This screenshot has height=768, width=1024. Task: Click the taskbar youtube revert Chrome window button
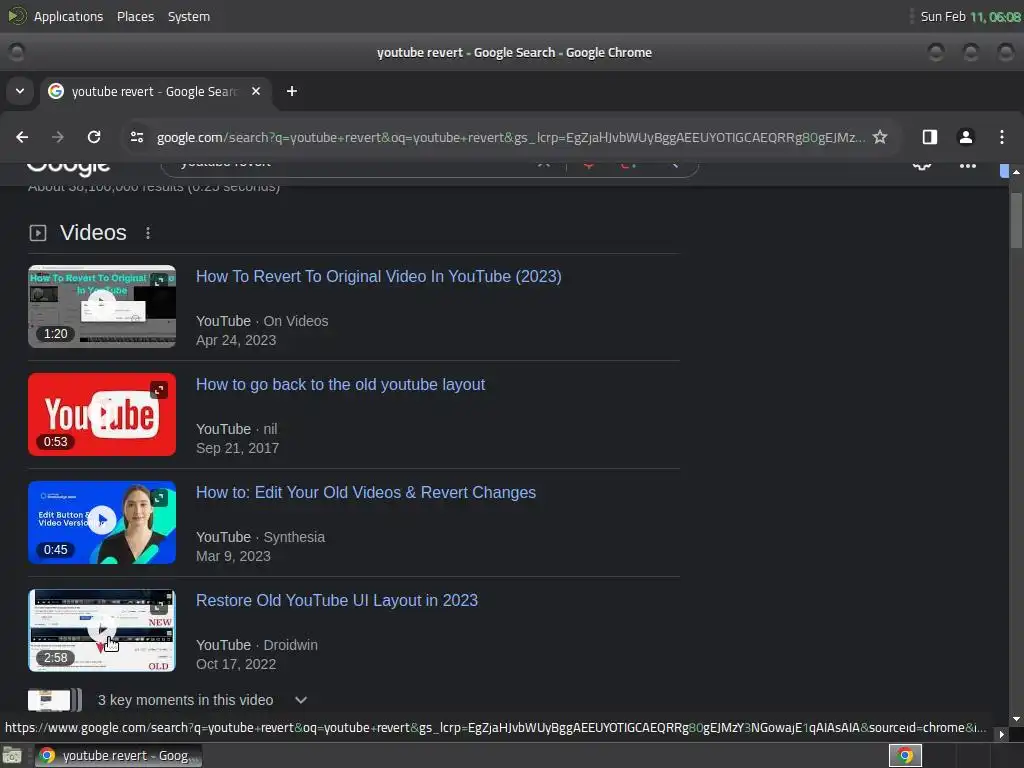click(x=118, y=756)
